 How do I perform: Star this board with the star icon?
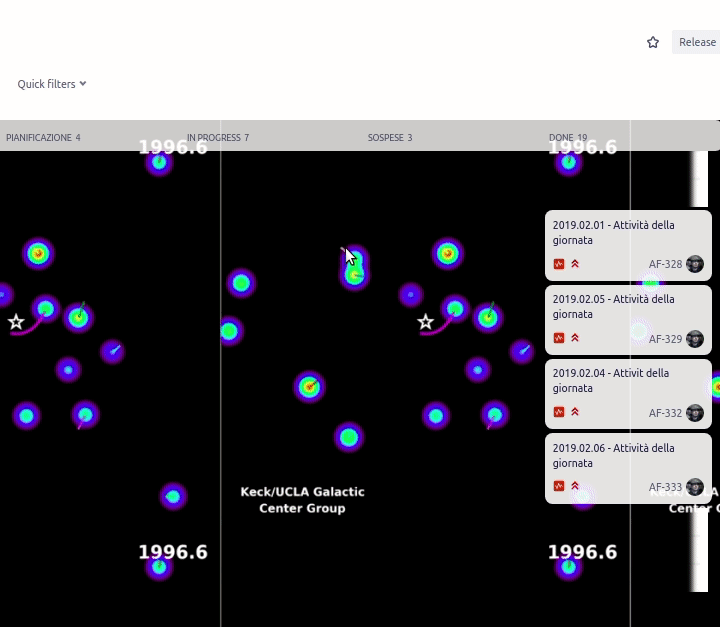point(653,42)
